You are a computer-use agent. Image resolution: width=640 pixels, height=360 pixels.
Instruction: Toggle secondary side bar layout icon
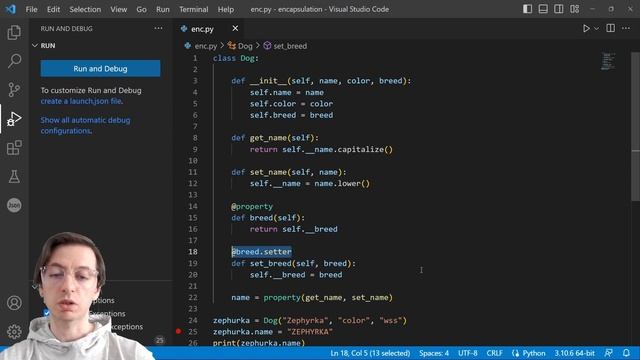coord(558,9)
